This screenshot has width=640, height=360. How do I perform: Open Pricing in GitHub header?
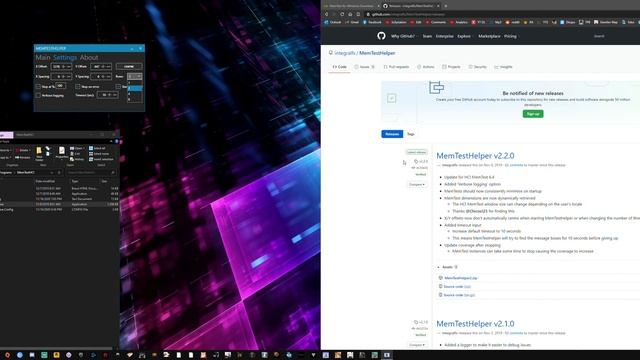click(x=510, y=36)
